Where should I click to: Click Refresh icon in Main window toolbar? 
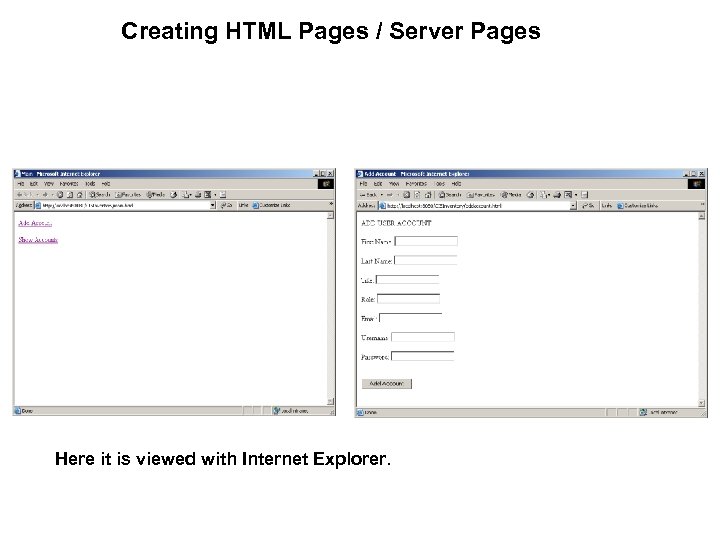(70, 195)
